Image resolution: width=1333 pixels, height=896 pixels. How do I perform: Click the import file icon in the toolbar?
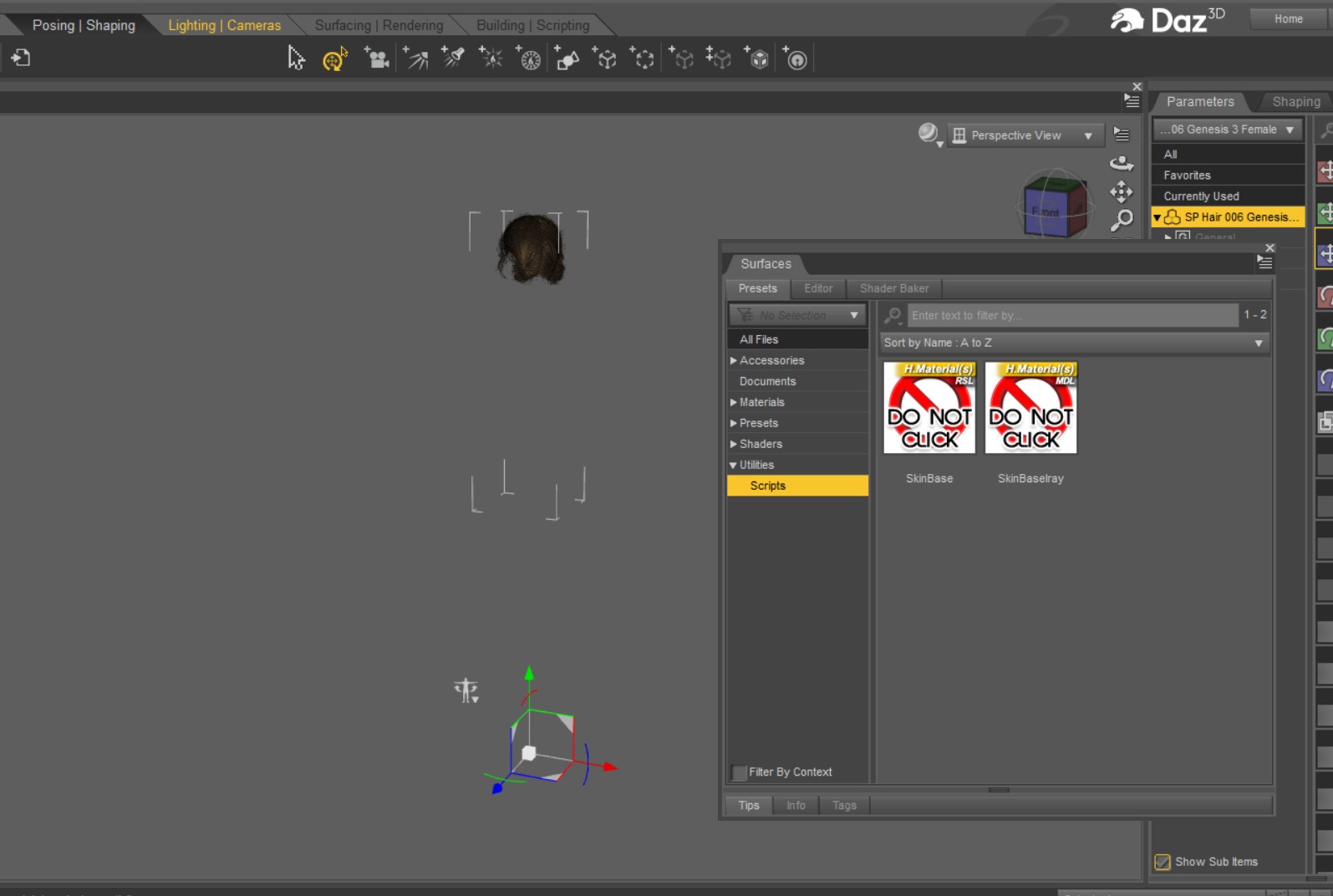click(21, 58)
